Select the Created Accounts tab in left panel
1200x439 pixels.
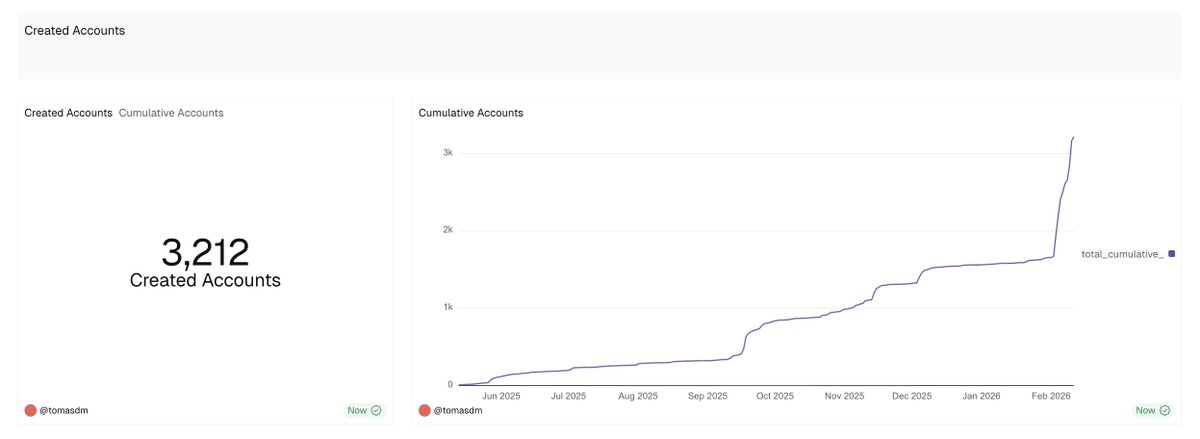pos(68,113)
